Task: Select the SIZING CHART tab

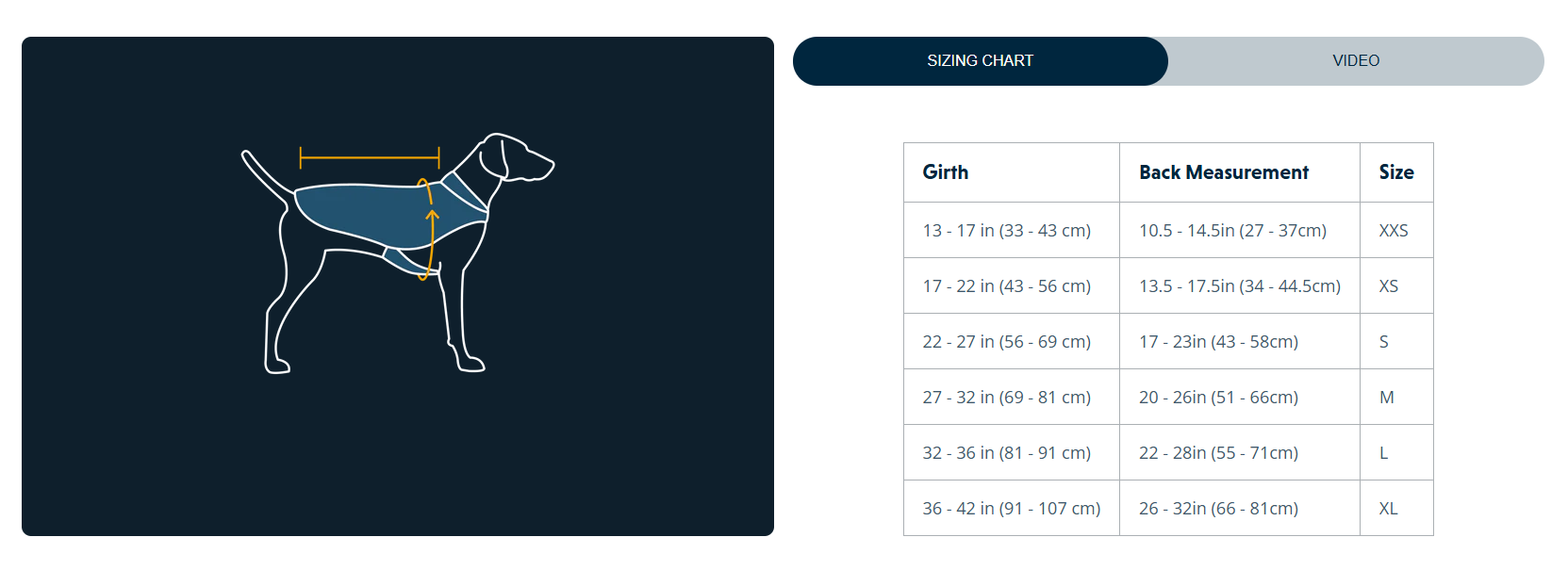Action: [x=980, y=61]
